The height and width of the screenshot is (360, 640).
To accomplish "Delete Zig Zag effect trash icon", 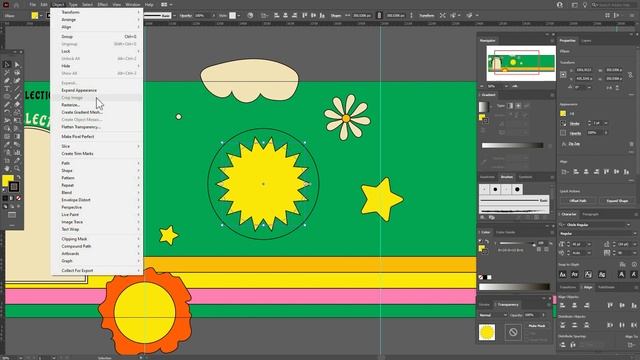I will [x=631, y=144].
